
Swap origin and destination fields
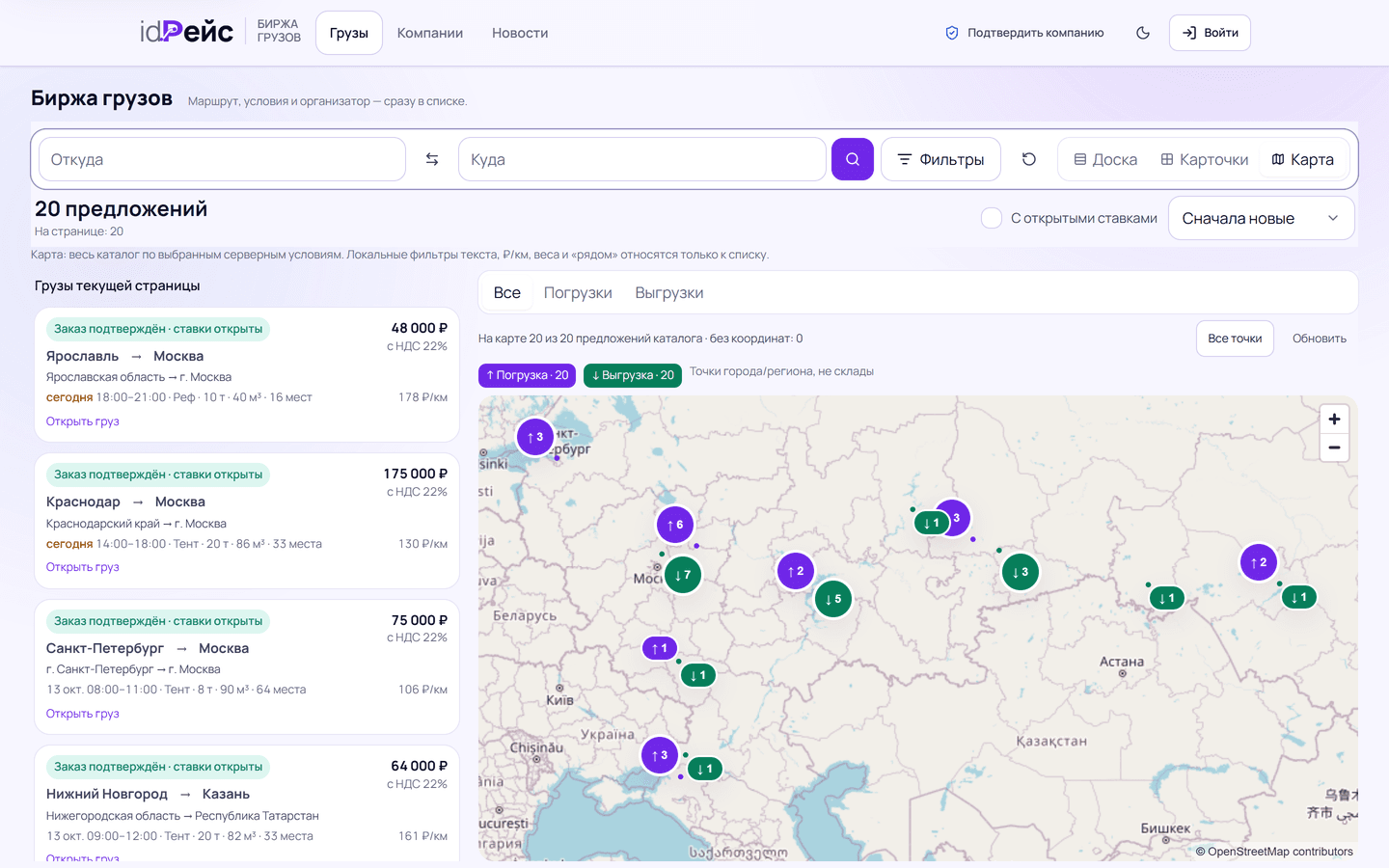click(432, 159)
